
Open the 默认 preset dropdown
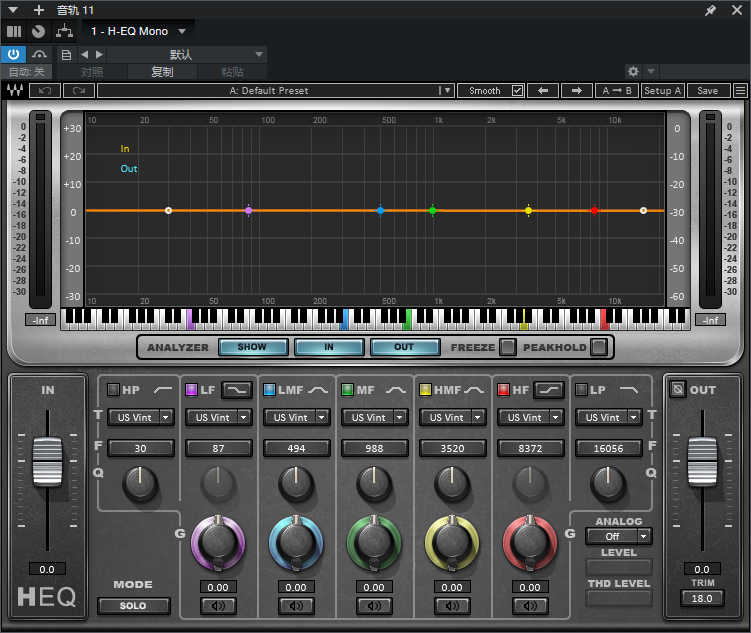pos(259,55)
